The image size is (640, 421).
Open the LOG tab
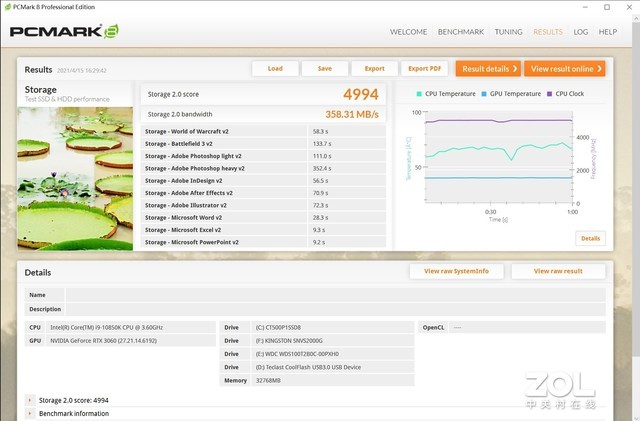tap(580, 32)
